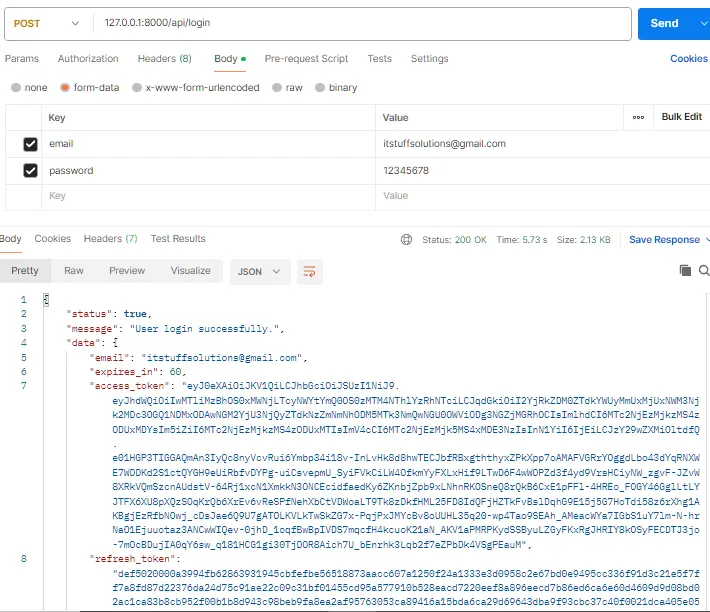Click the "status": true line
Screen dimensions: 710x612
tap(109, 314)
